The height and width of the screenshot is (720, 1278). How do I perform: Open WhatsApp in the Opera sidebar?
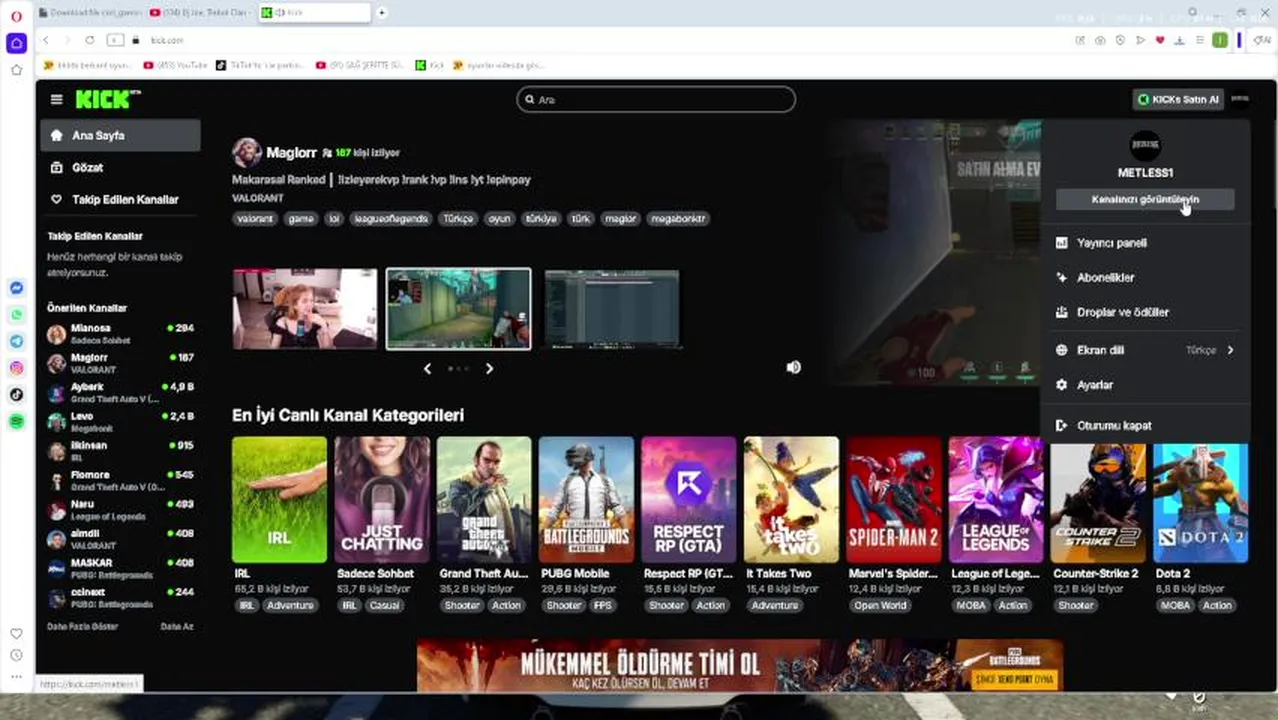pyautogui.click(x=16, y=315)
